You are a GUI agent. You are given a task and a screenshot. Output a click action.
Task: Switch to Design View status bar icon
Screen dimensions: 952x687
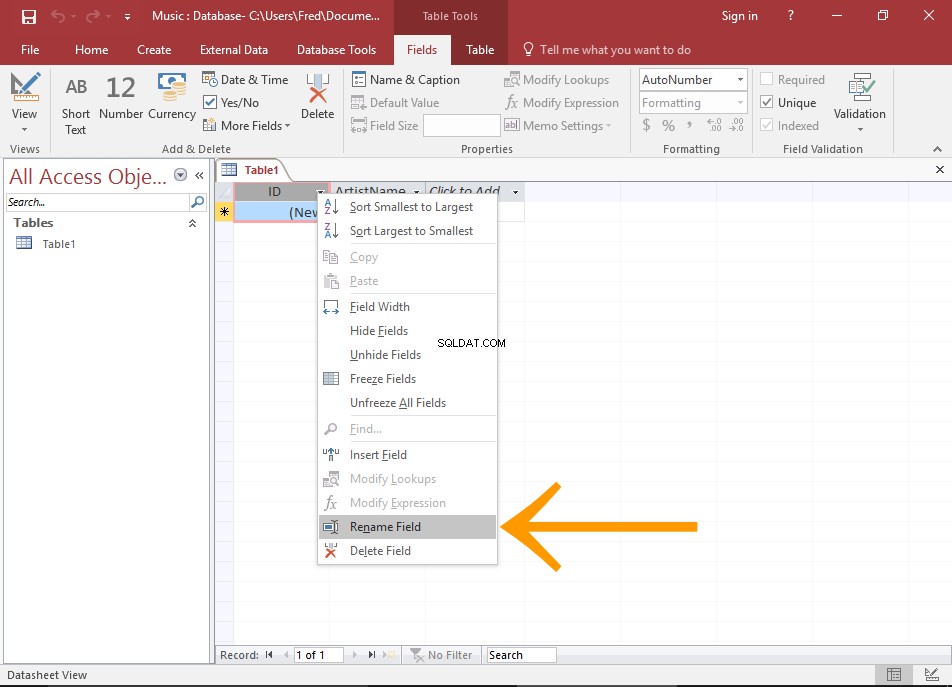(931, 674)
